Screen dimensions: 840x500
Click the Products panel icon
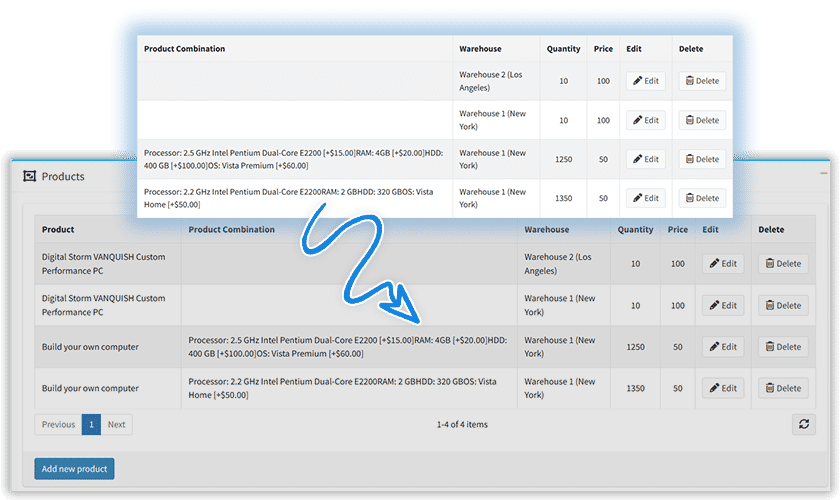pos(29,176)
